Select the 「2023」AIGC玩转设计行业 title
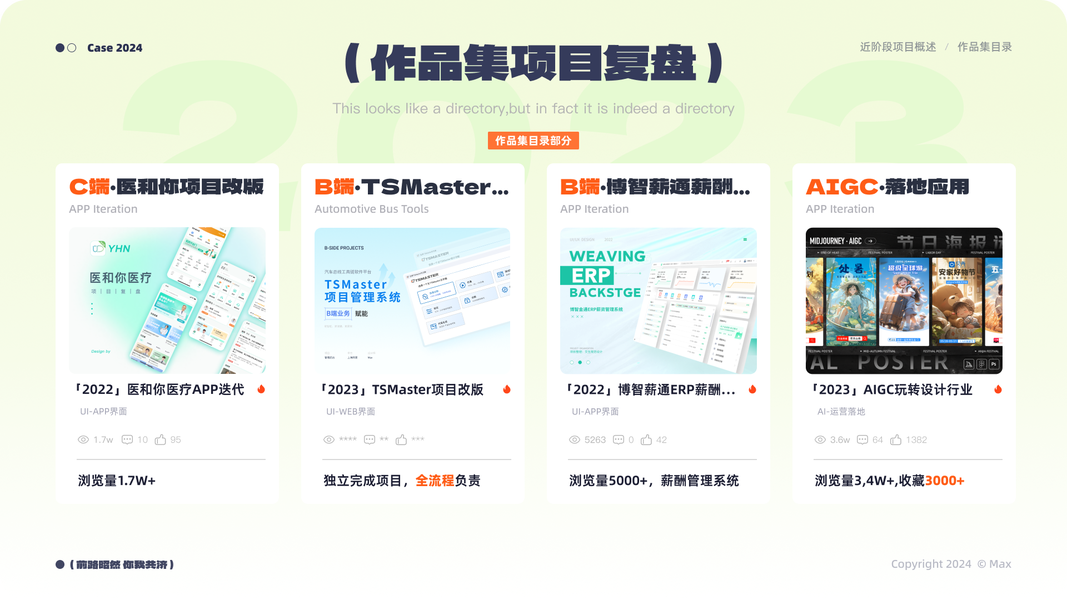This screenshot has width=1067, height=600. pyautogui.click(x=890, y=390)
